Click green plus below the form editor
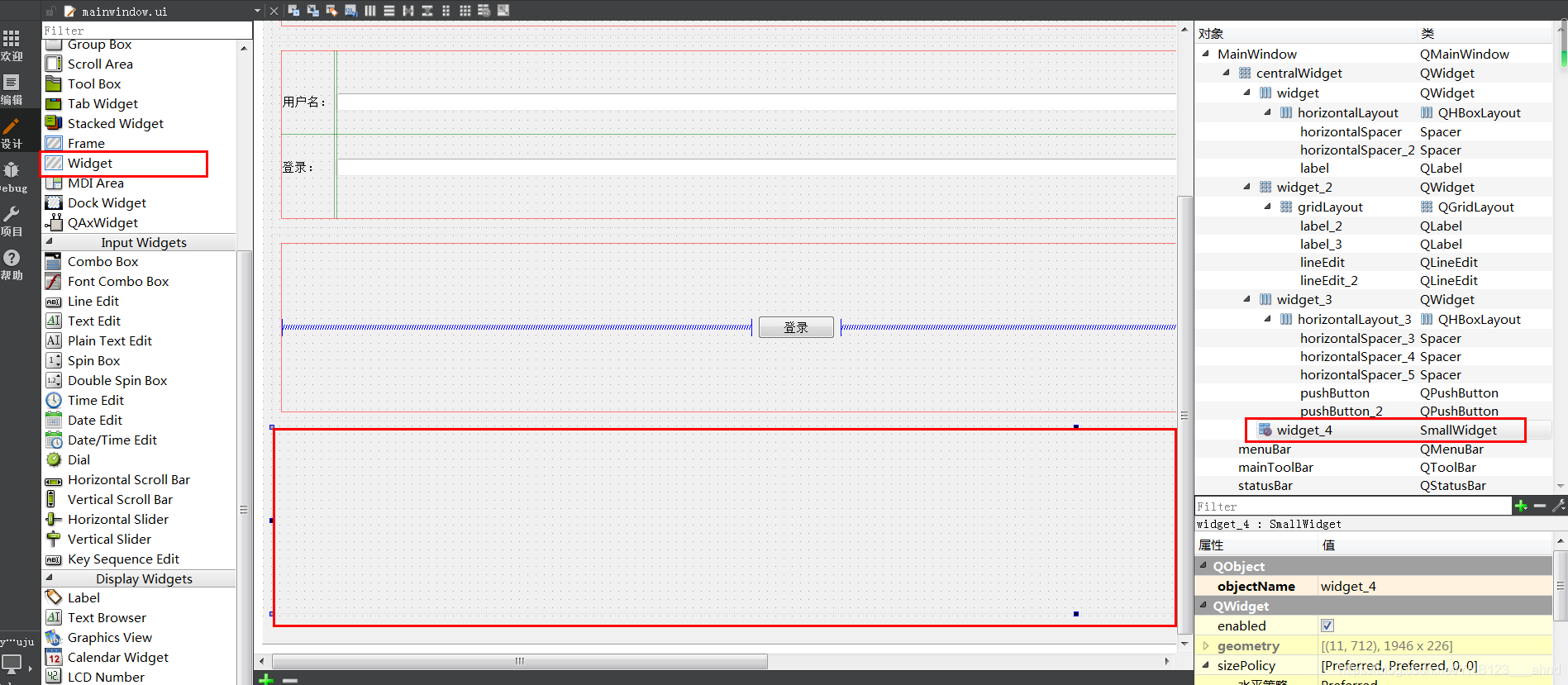 (x=266, y=679)
